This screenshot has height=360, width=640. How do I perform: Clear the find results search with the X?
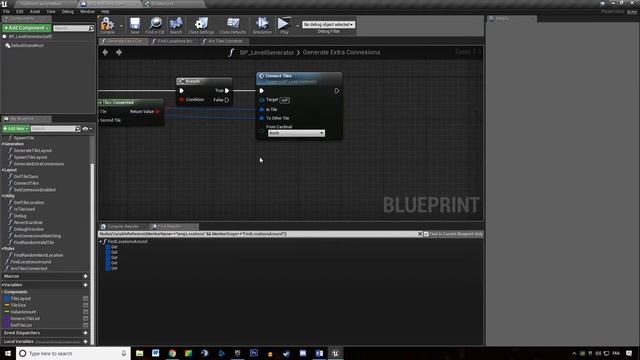(420, 234)
